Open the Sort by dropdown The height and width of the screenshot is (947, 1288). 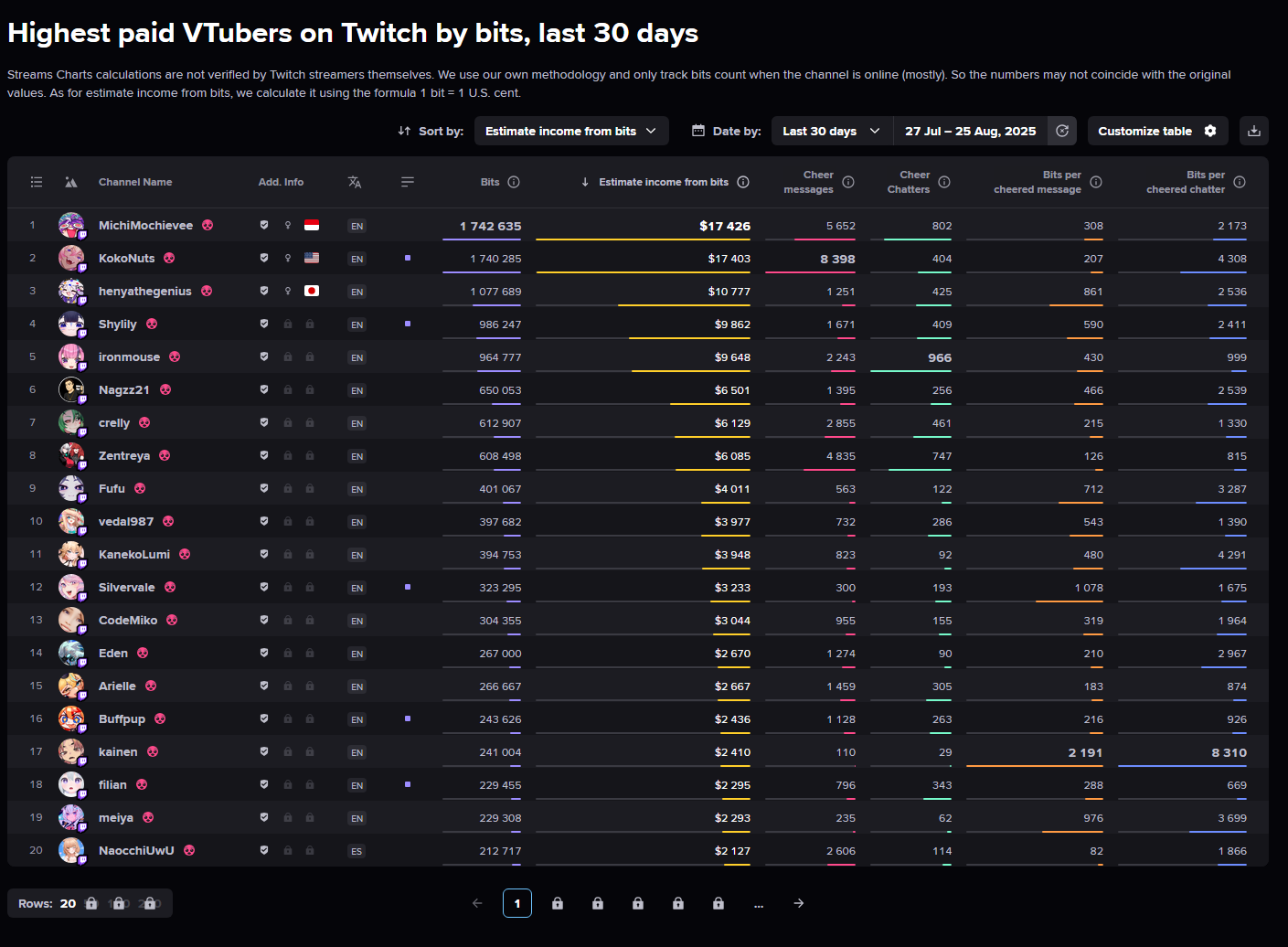point(571,131)
